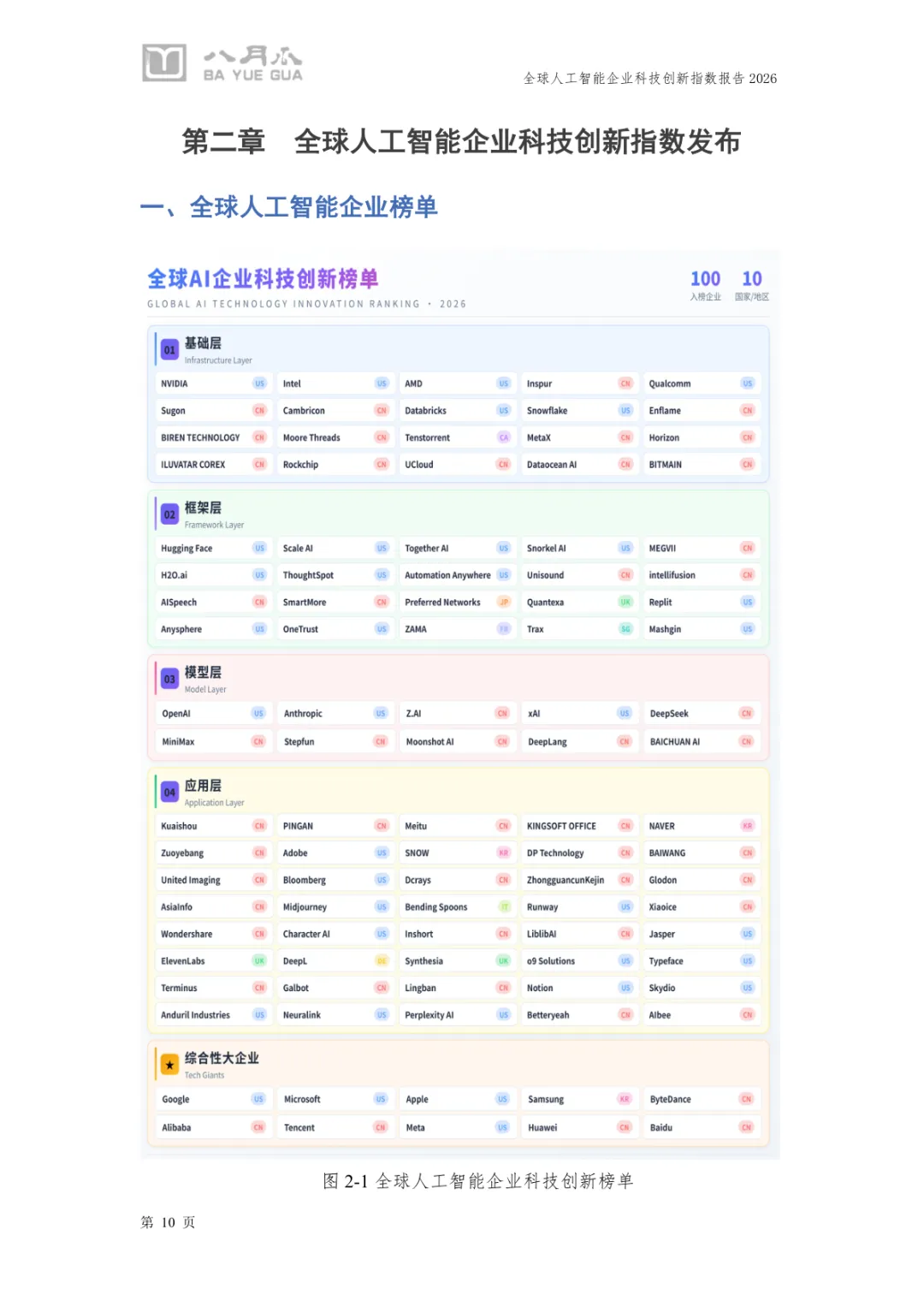Click the 'Tencent' cell

coord(335,1127)
